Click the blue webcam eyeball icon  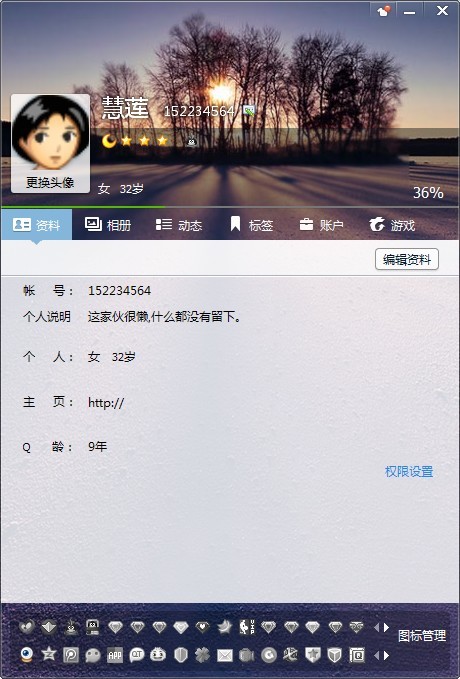[x=26, y=655]
